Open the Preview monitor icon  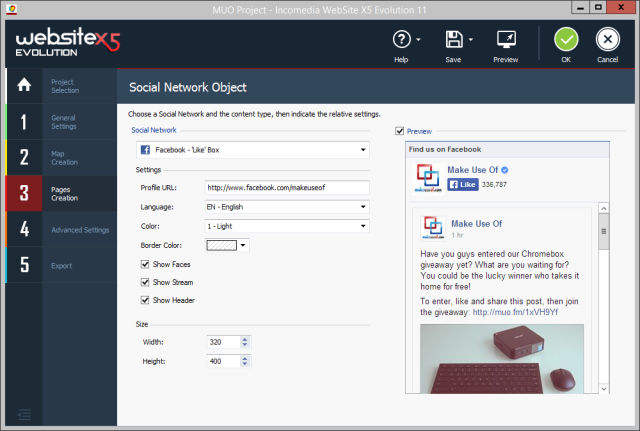[x=506, y=40]
